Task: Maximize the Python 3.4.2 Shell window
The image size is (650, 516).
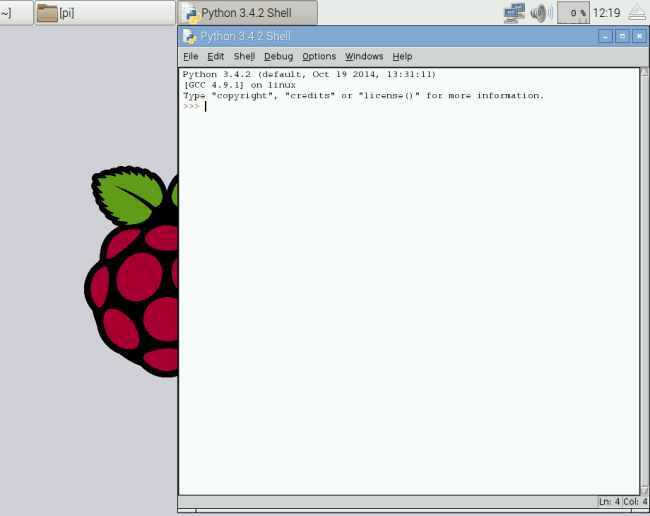Action: coord(622,36)
